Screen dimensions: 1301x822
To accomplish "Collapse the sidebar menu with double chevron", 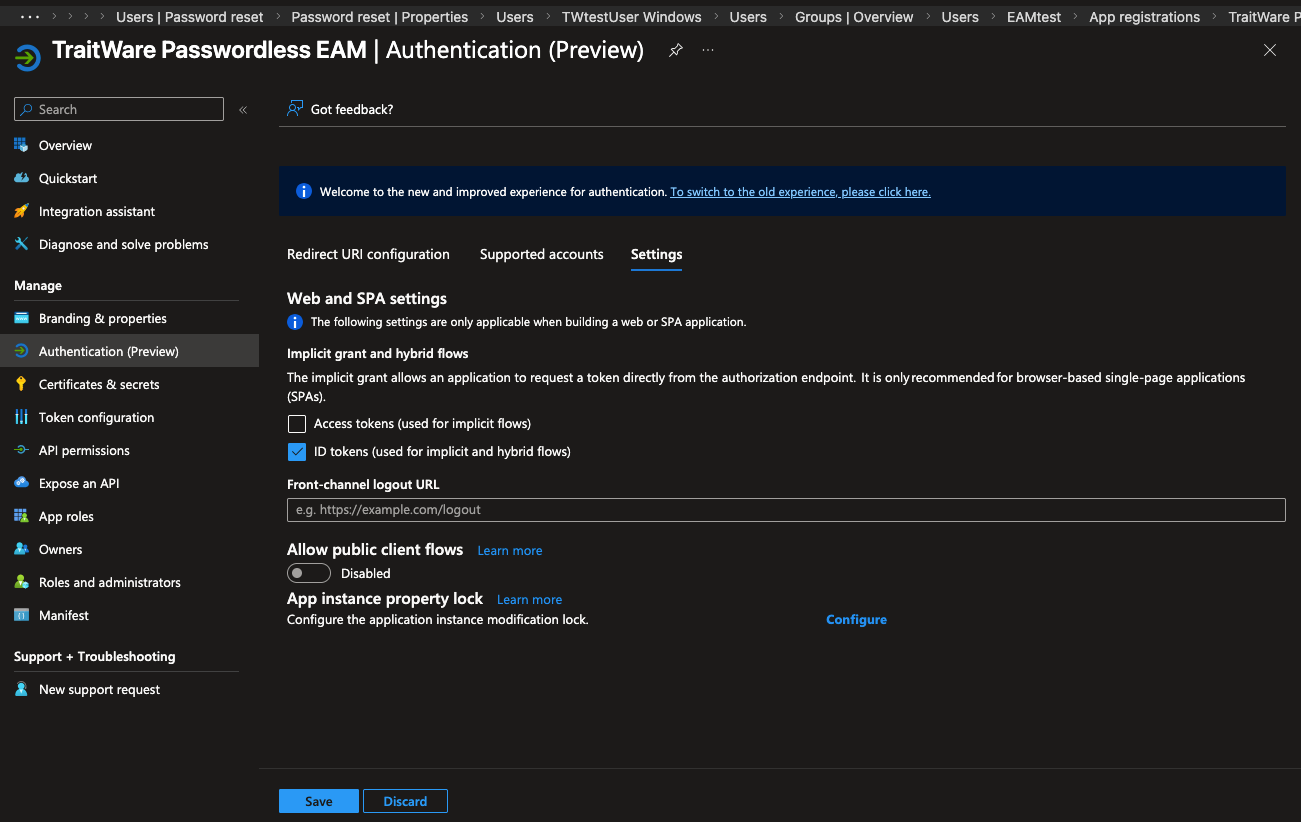I will pyautogui.click(x=243, y=110).
